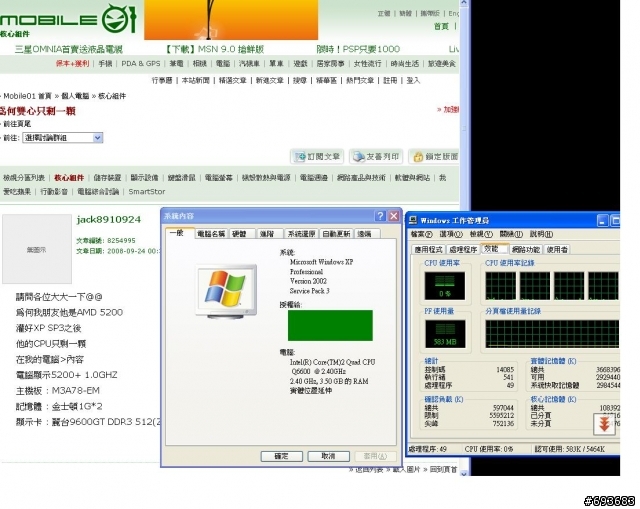
Task: Click the Mobile01 logo in the header
Action: point(68,18)
